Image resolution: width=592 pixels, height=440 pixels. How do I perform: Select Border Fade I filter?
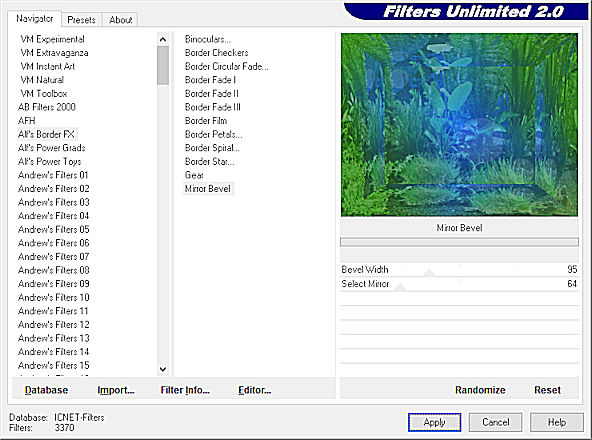click(210, 80)
